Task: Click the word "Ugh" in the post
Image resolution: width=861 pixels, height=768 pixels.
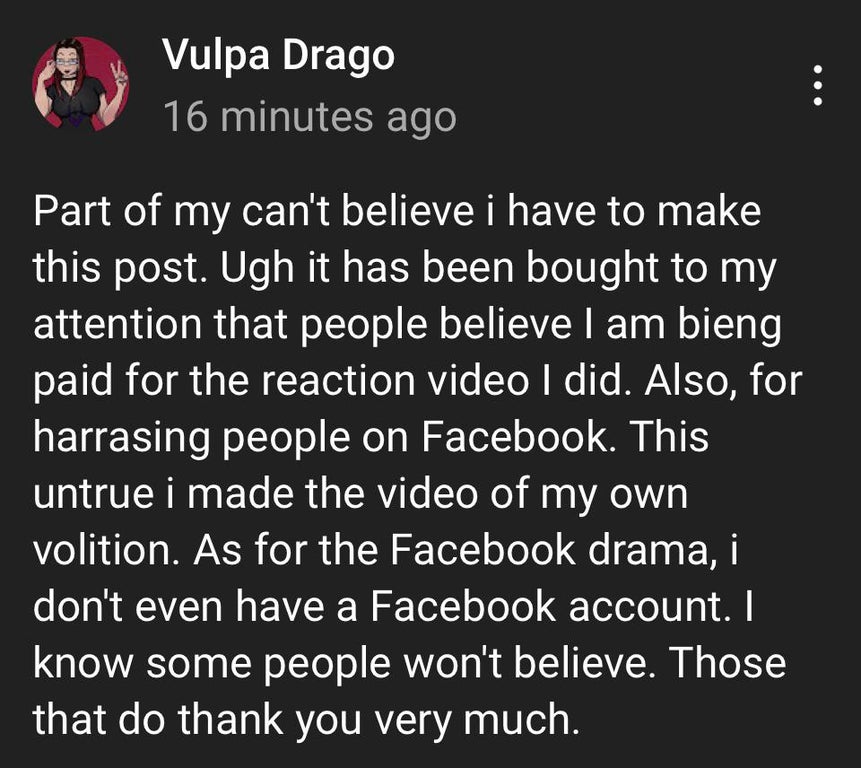Action: coord(258,269)
